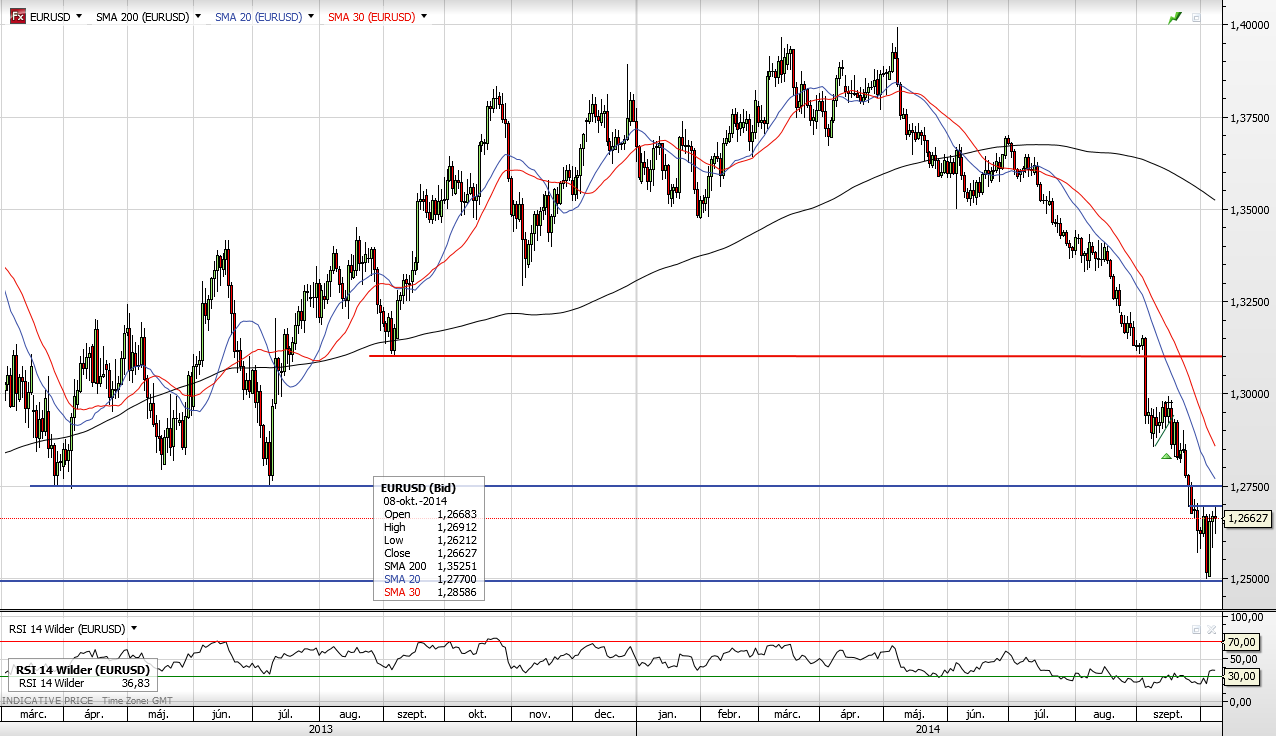
Task: Click the green triangle marker on chart
Action: tap(1166, 457)
